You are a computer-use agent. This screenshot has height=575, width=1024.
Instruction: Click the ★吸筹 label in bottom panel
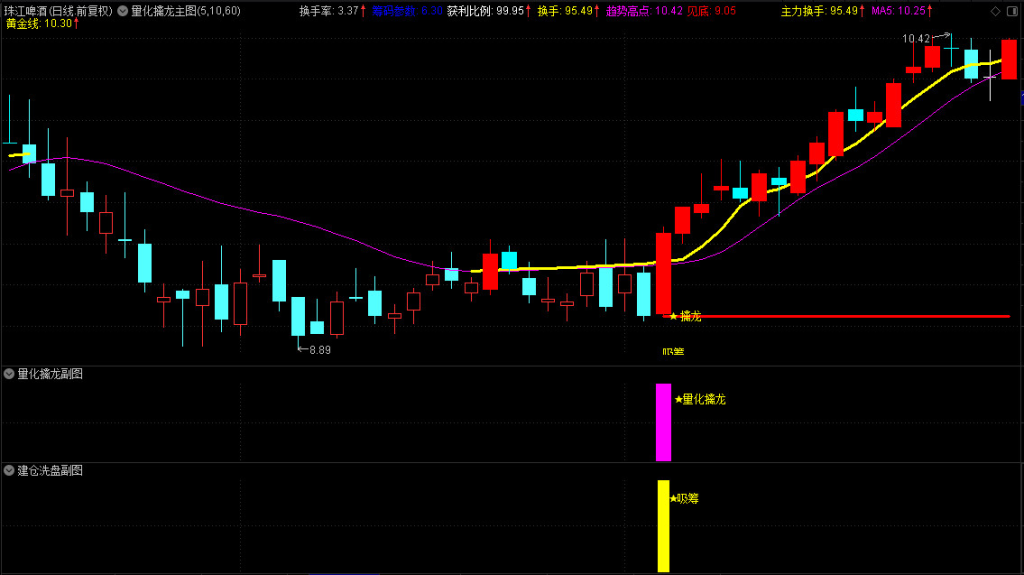[x=684, y=499]
